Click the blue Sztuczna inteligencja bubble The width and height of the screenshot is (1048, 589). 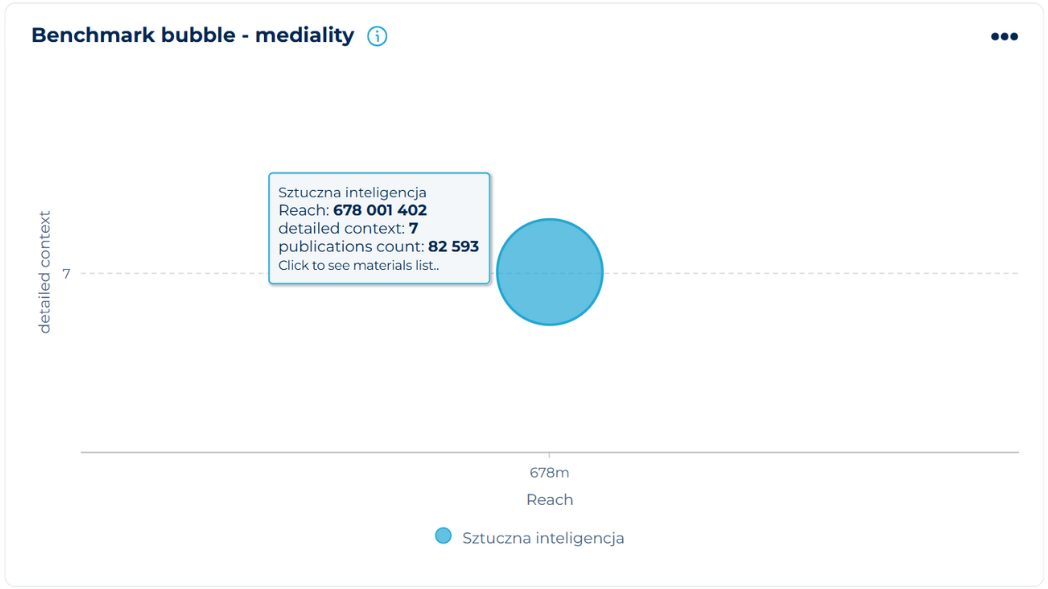[x=550, y=272]
